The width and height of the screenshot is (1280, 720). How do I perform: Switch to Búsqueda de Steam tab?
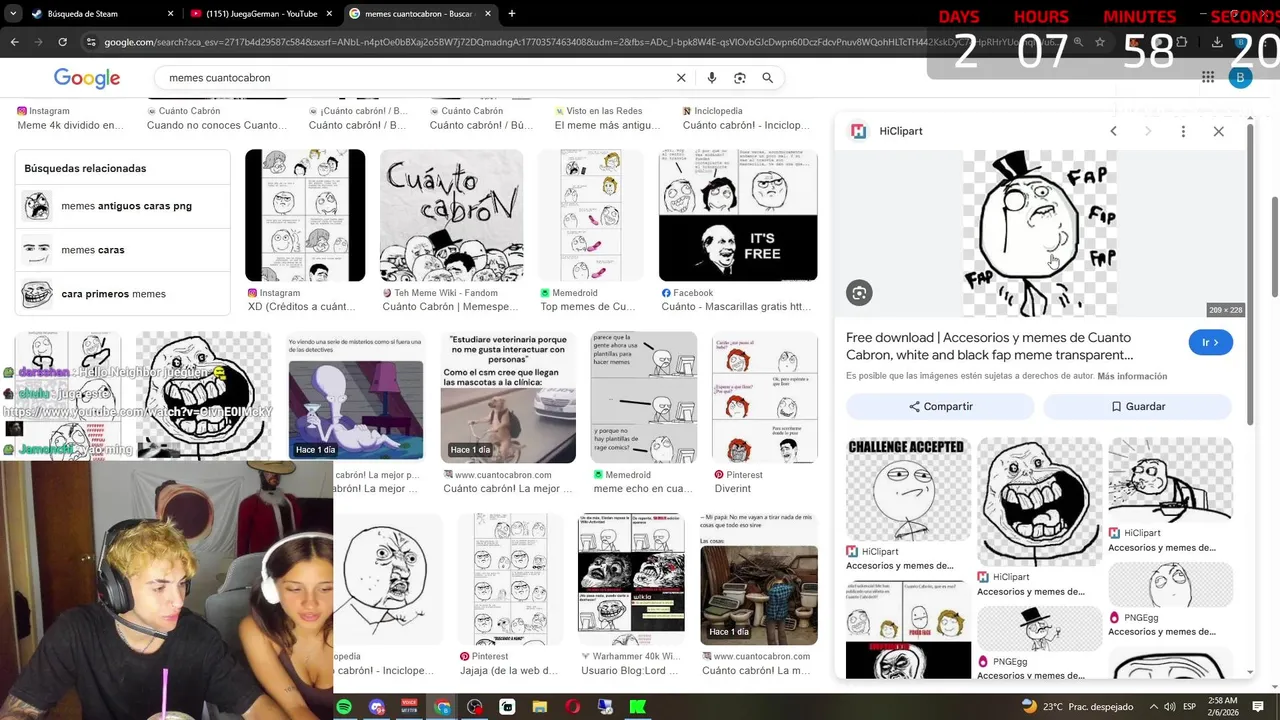[x=90, y=14]
